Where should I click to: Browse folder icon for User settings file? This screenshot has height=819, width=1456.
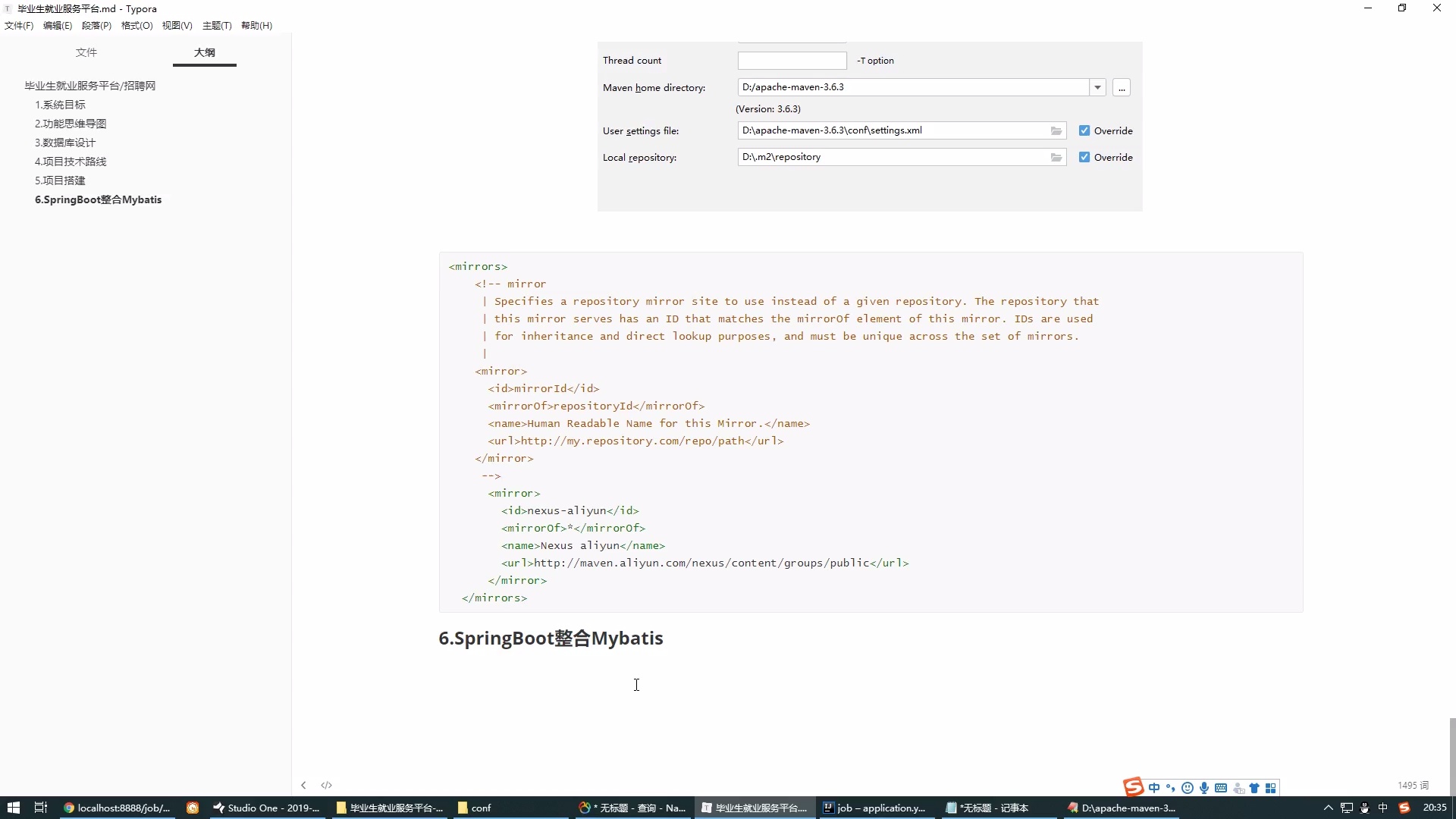point(1056,130)
